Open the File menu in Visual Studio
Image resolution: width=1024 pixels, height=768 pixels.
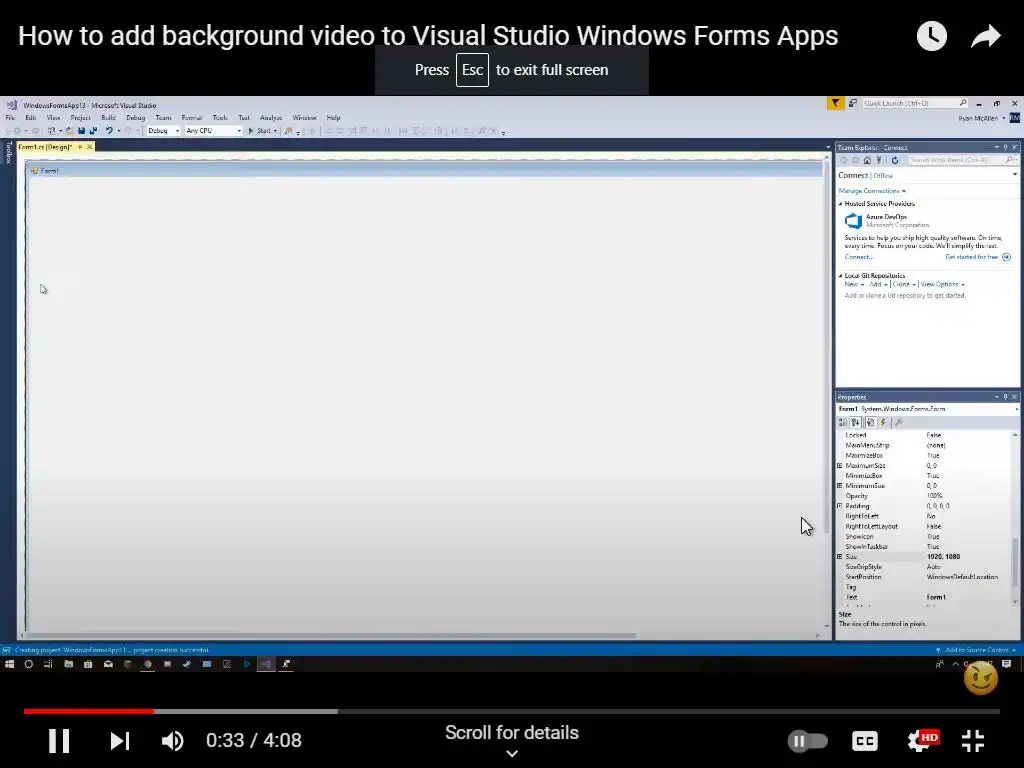click(x=10, y=118)
